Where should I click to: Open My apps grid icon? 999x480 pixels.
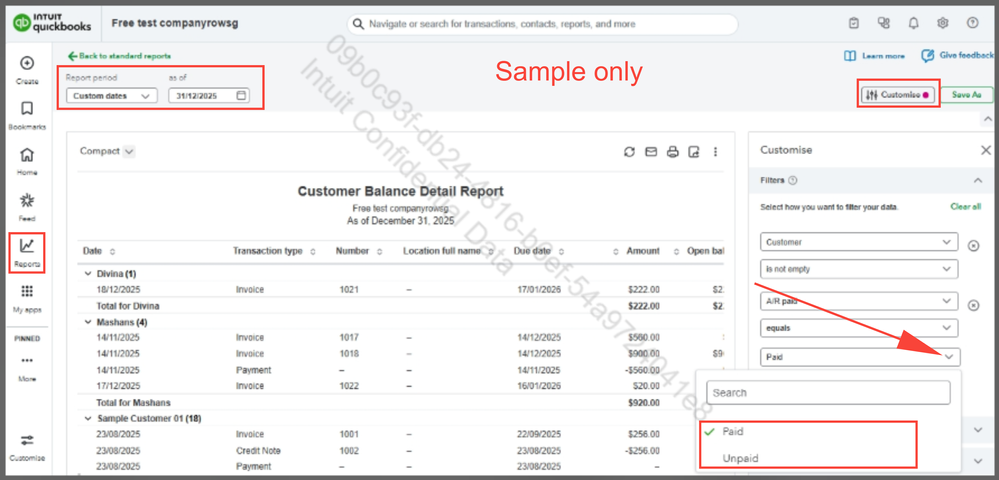(x=27, y=291)
